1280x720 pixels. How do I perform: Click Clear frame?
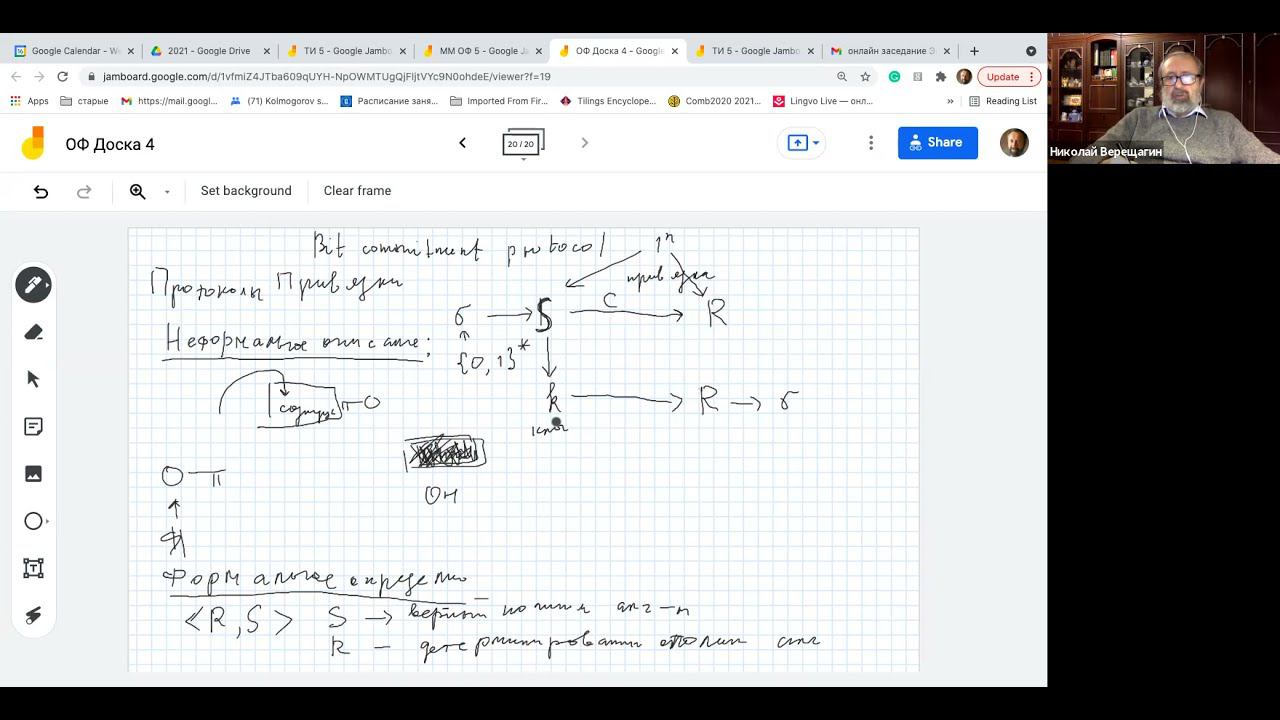pos(357,191)
